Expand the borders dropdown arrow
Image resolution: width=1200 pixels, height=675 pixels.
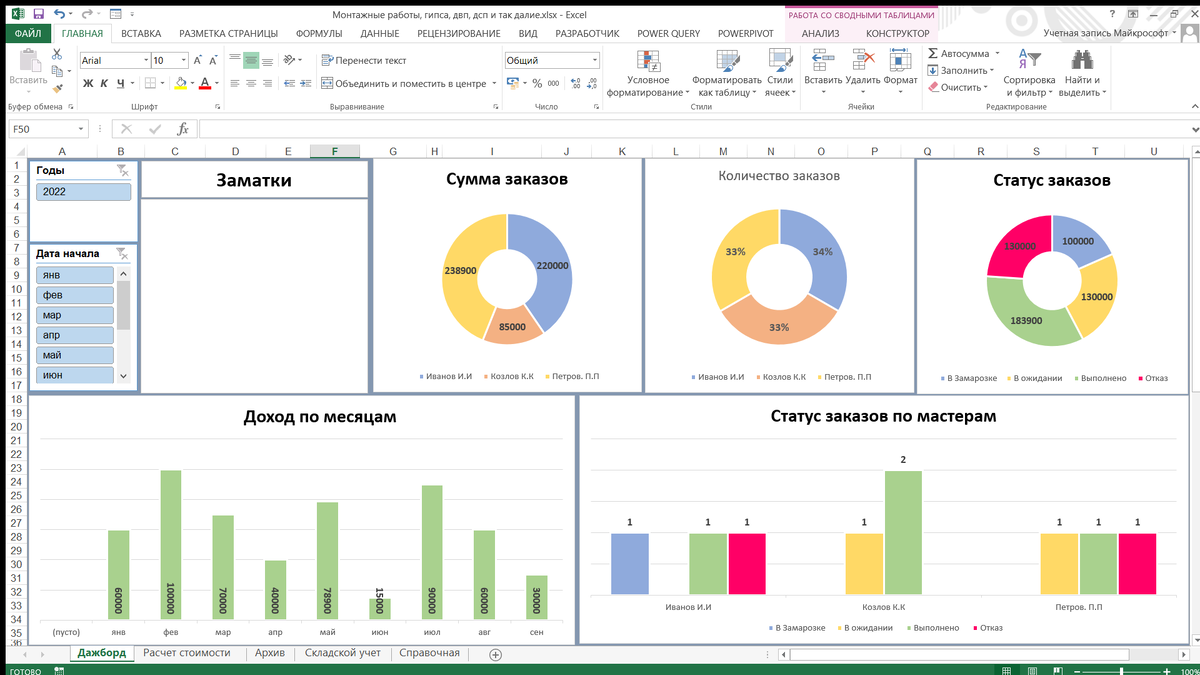click(164, 84)
